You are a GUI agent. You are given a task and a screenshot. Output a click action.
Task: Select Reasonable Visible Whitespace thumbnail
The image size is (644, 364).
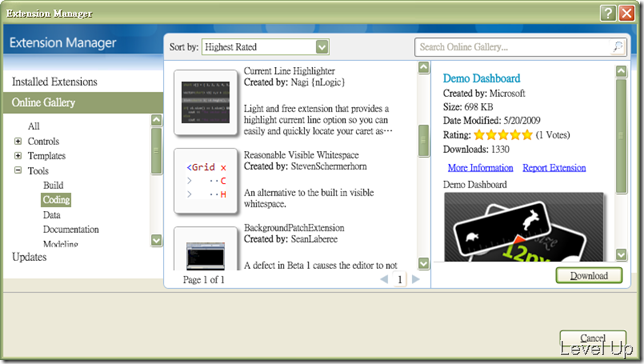[206, 181]
